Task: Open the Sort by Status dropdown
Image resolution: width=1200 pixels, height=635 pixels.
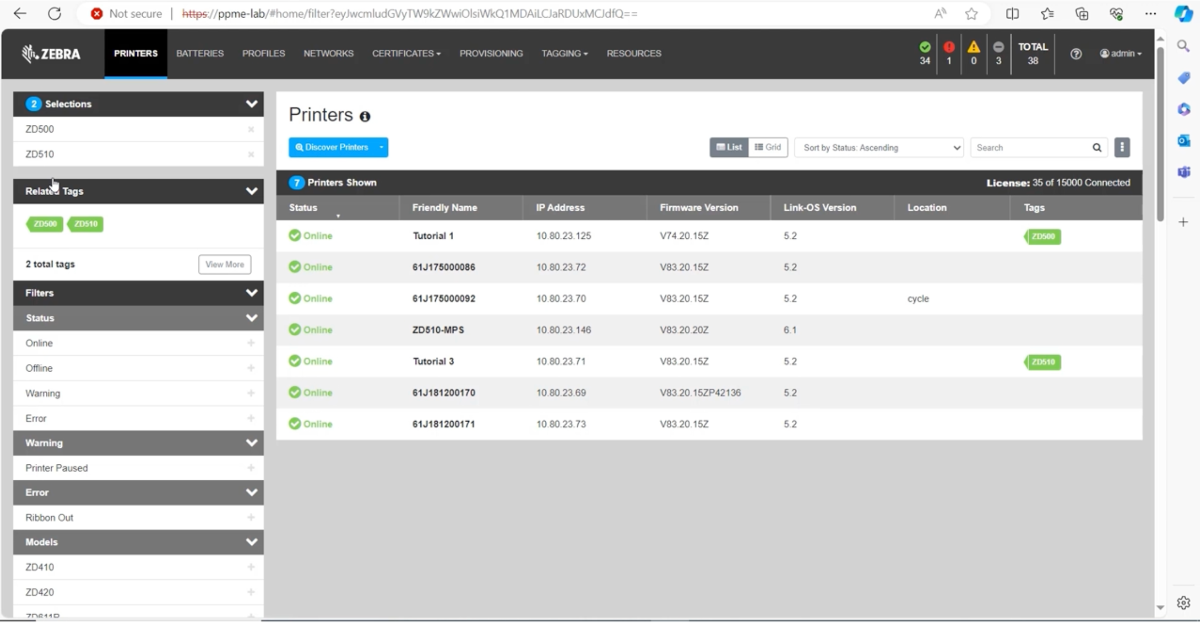Action: click(878, 148)
